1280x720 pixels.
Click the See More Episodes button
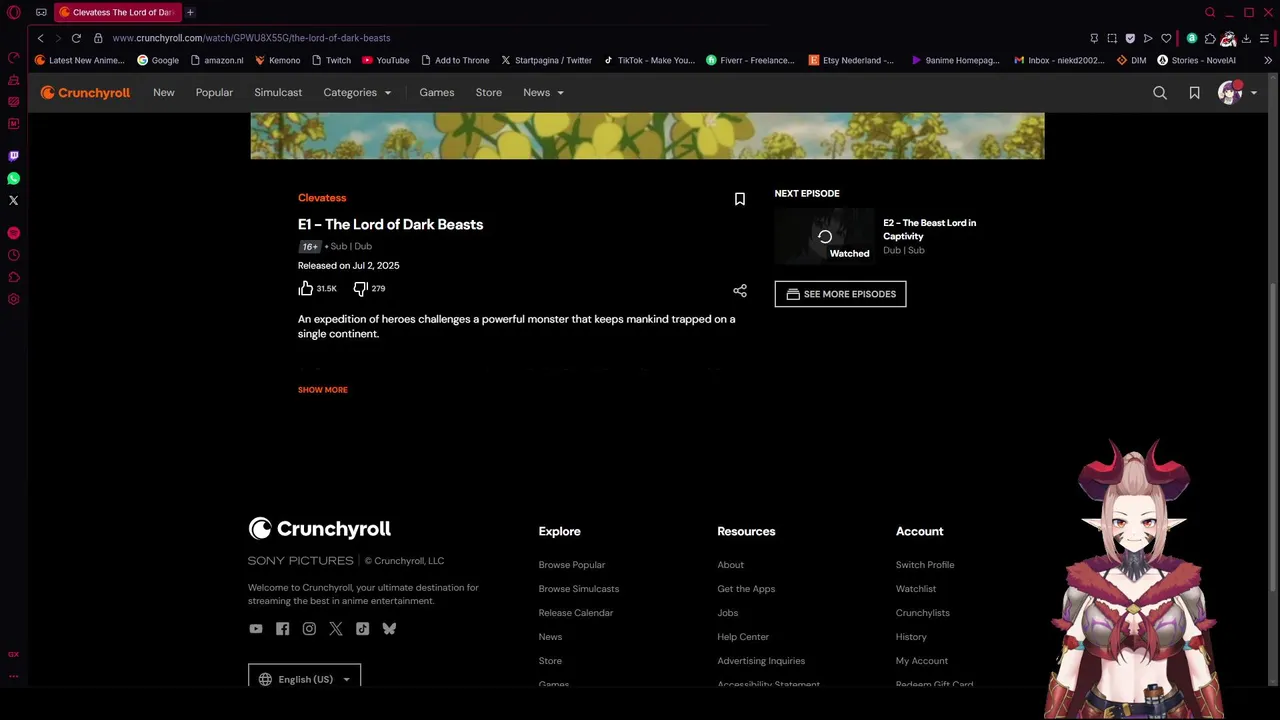840,294
